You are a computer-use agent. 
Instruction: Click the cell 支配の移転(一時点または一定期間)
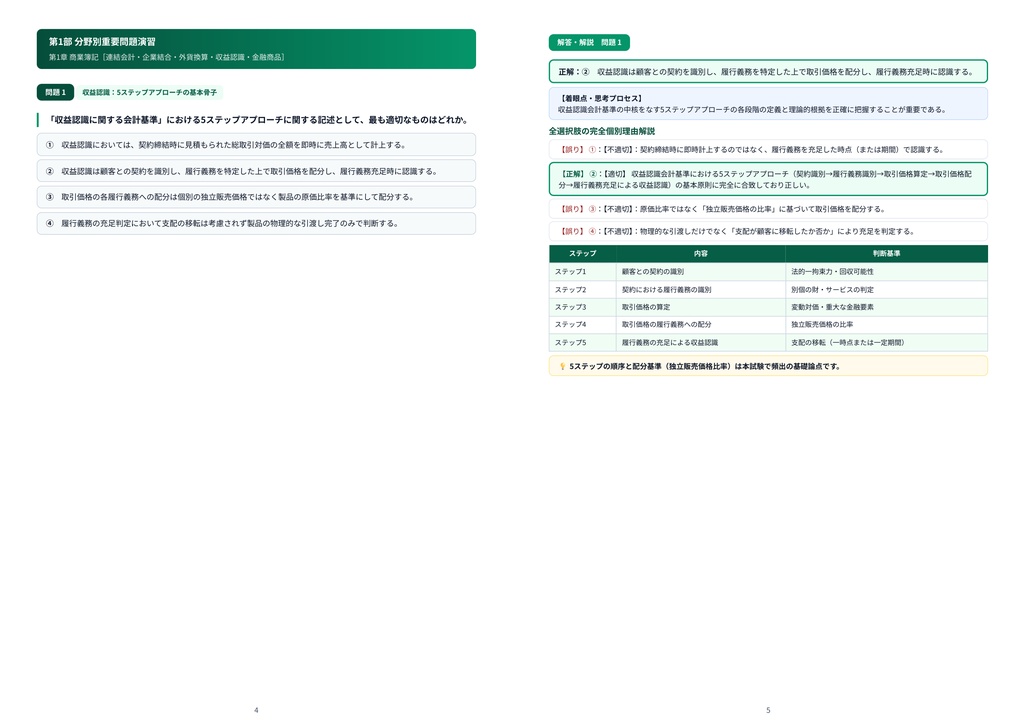tap(886, 342)
